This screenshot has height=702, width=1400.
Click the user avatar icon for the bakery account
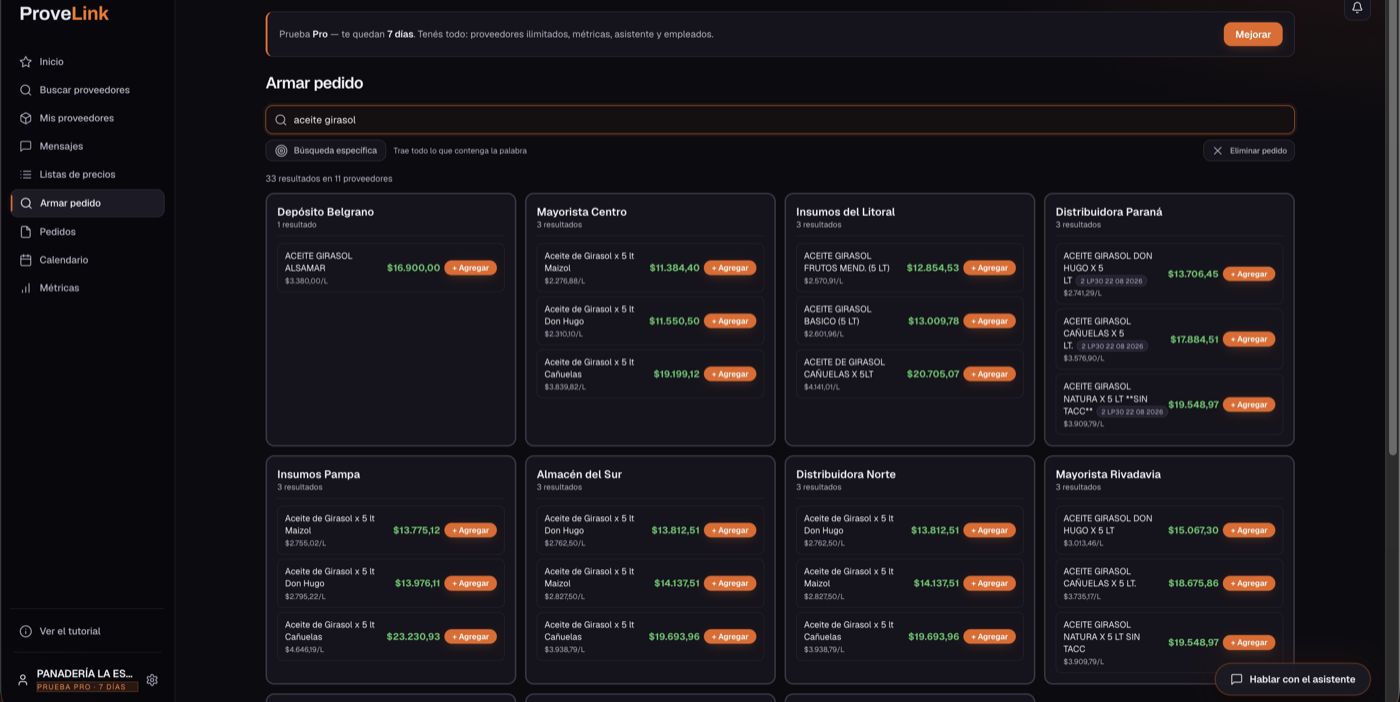tap(23, 680)
